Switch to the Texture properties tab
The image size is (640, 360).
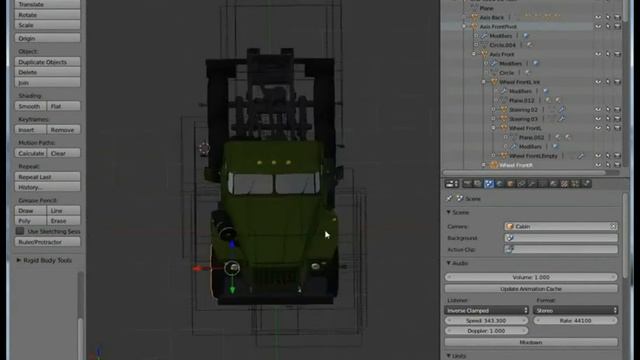(564, 184)
